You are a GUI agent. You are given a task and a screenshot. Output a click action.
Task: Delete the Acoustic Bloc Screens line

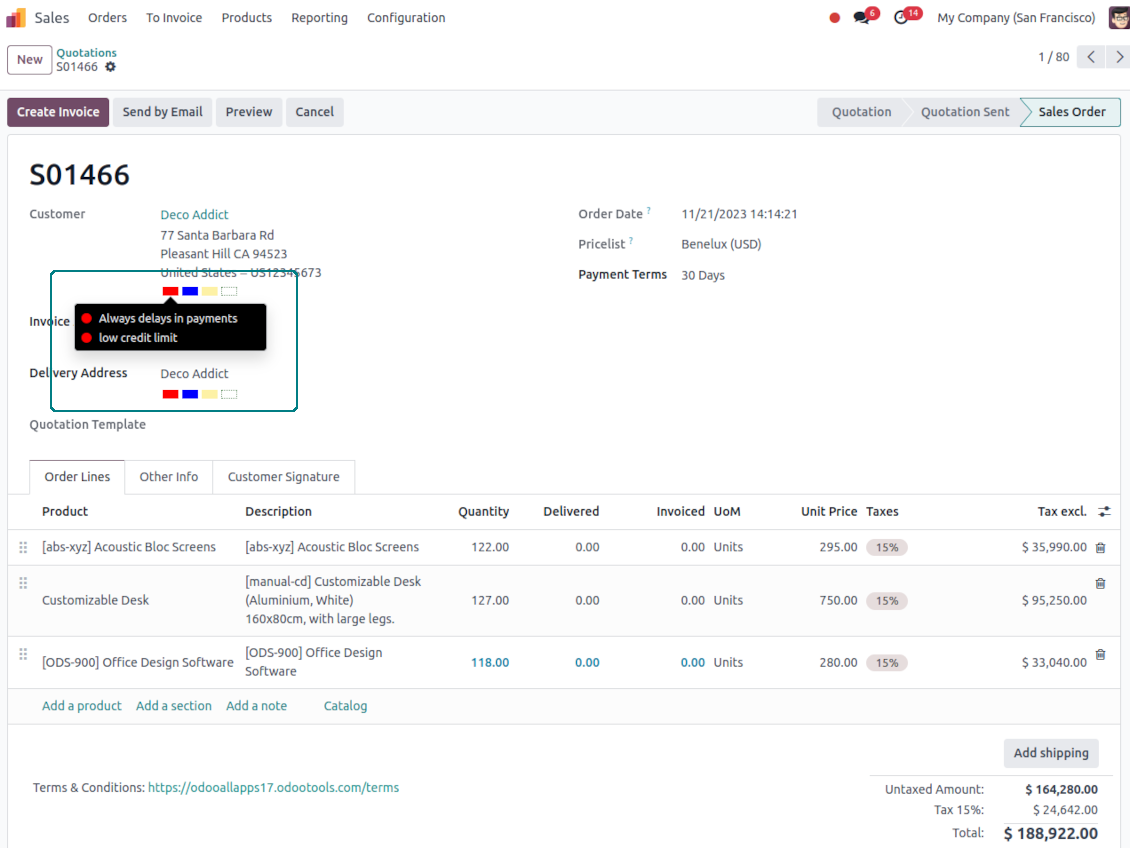pos(1100,548)
